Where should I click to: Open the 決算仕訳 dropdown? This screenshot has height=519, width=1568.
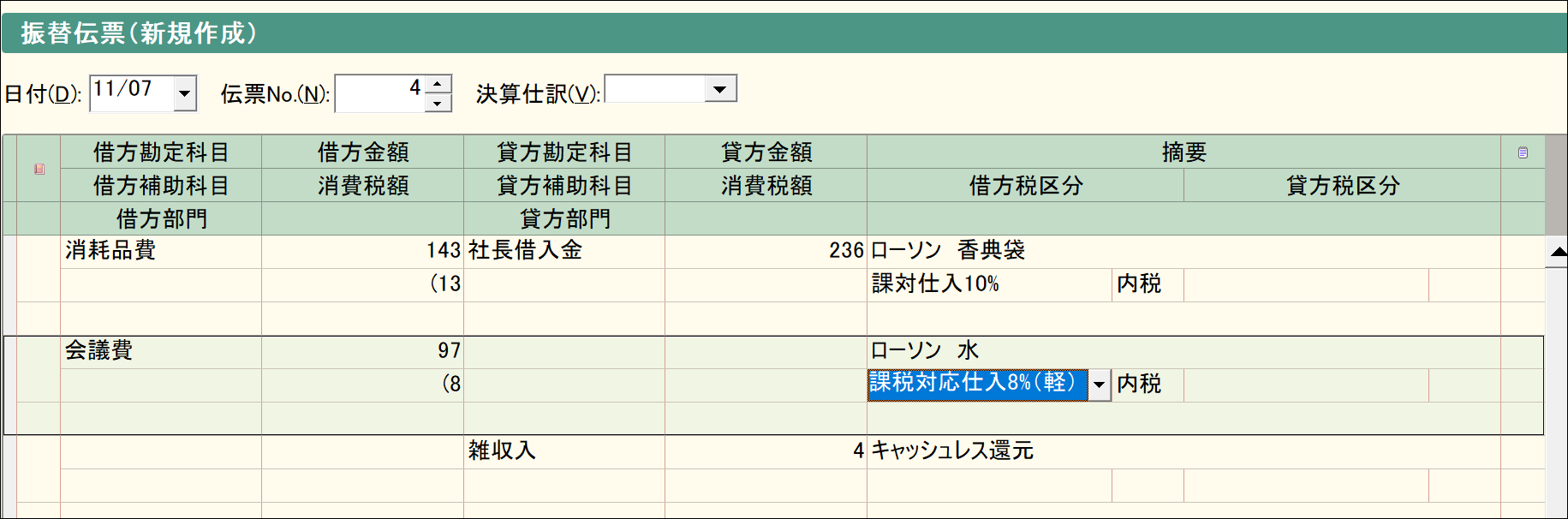(720, 89)
